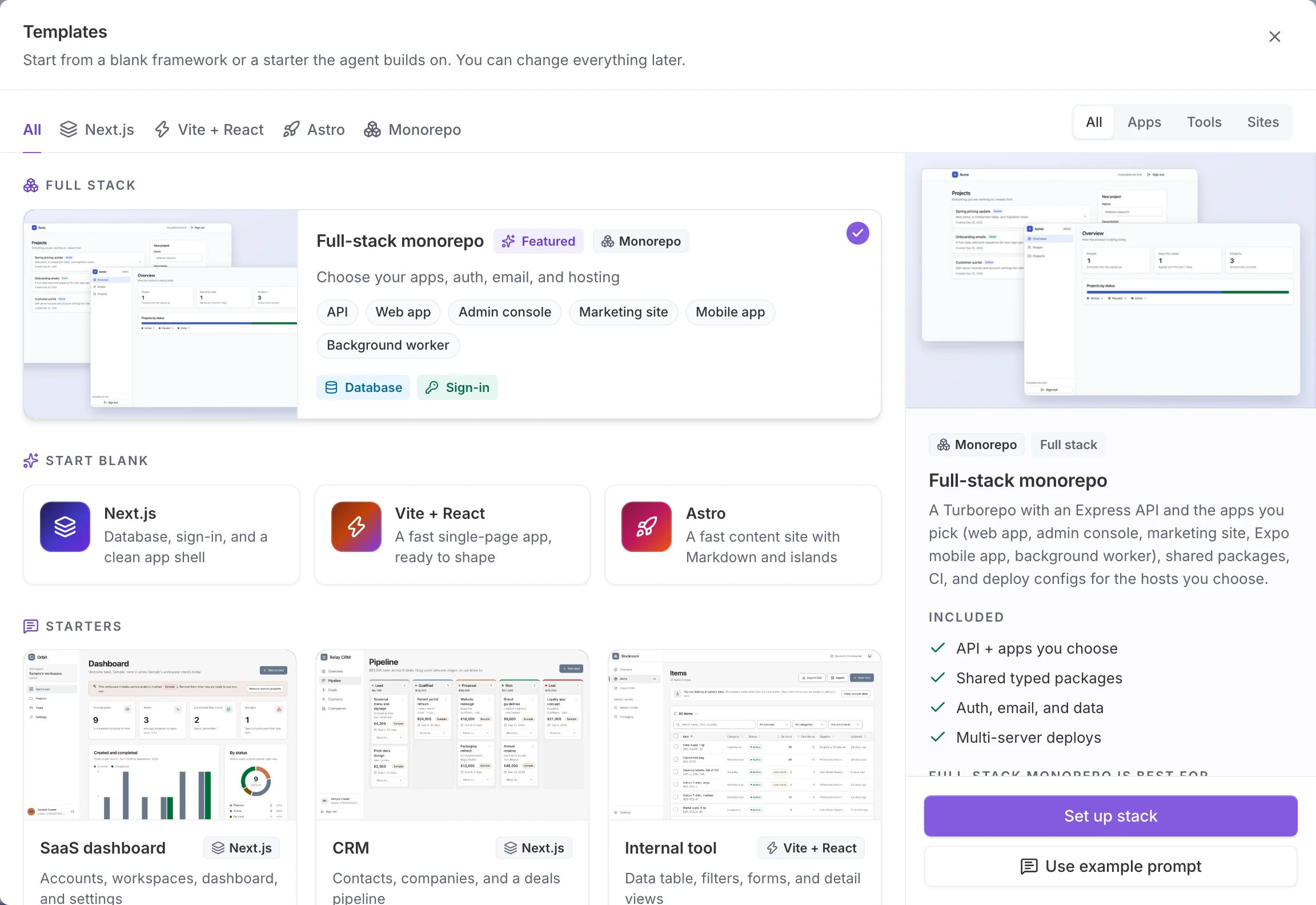
Task: Click the Admin console chip
Action: [505, 312]
